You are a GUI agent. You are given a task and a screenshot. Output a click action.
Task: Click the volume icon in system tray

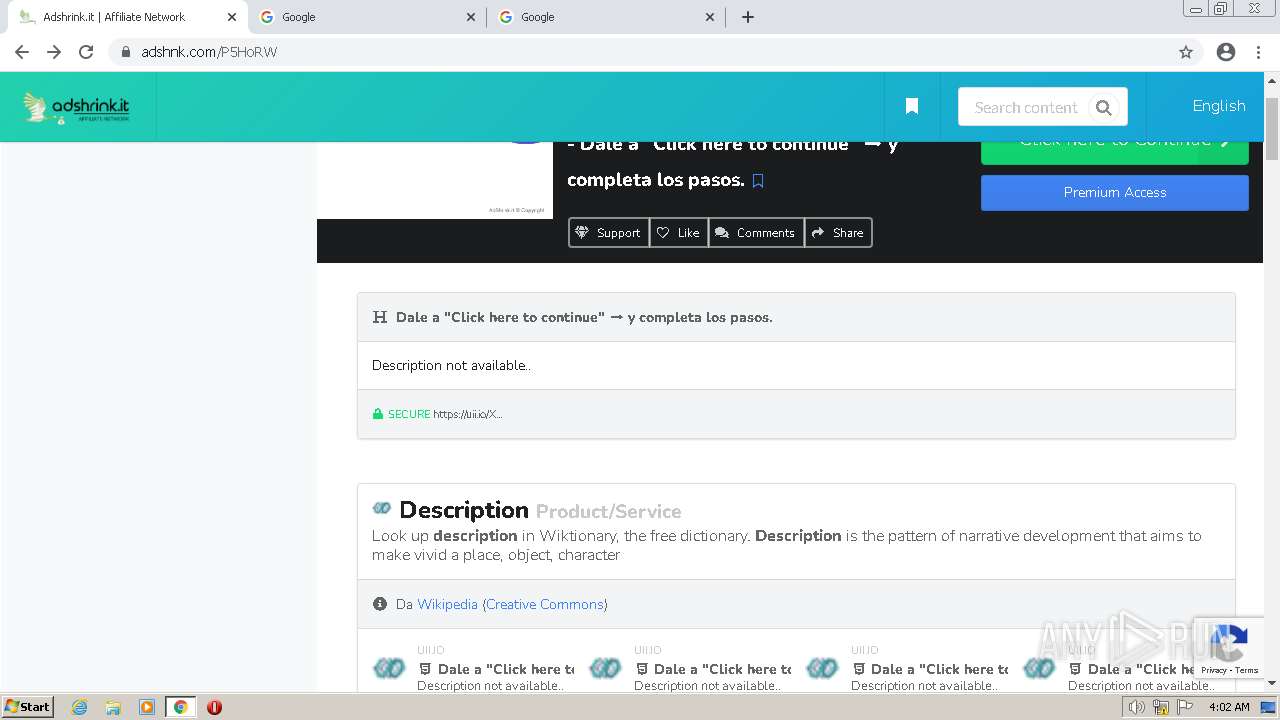click(x=1137, y=707)
